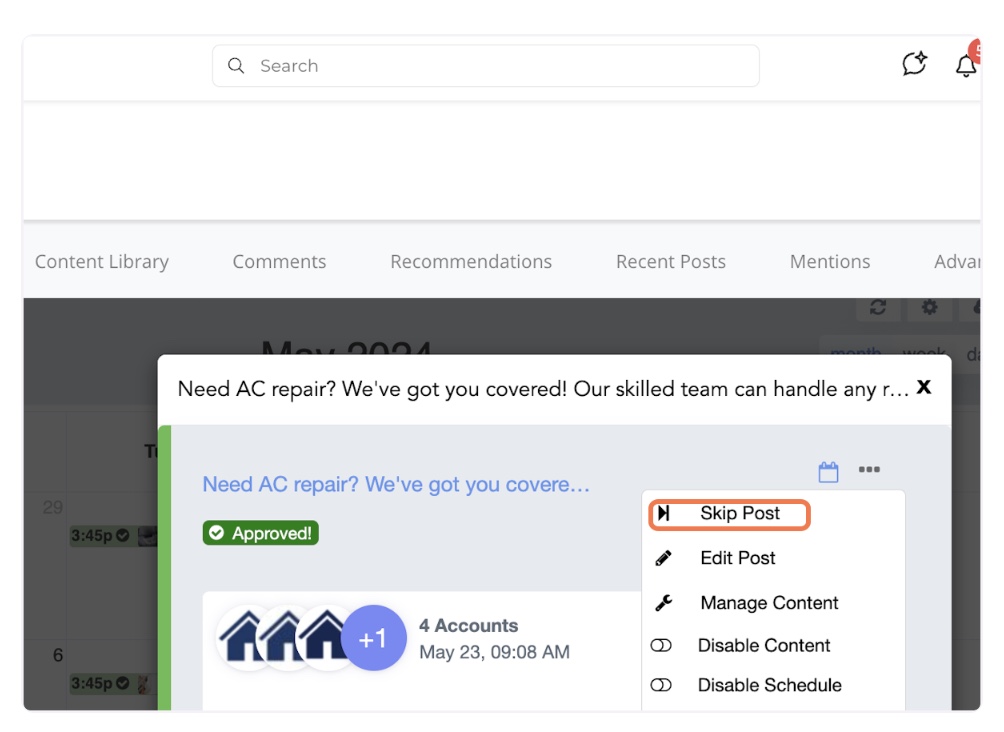Screen dimensions: 1004x732
Task: Open the Recommendations tab
Action: pos(470,262)
